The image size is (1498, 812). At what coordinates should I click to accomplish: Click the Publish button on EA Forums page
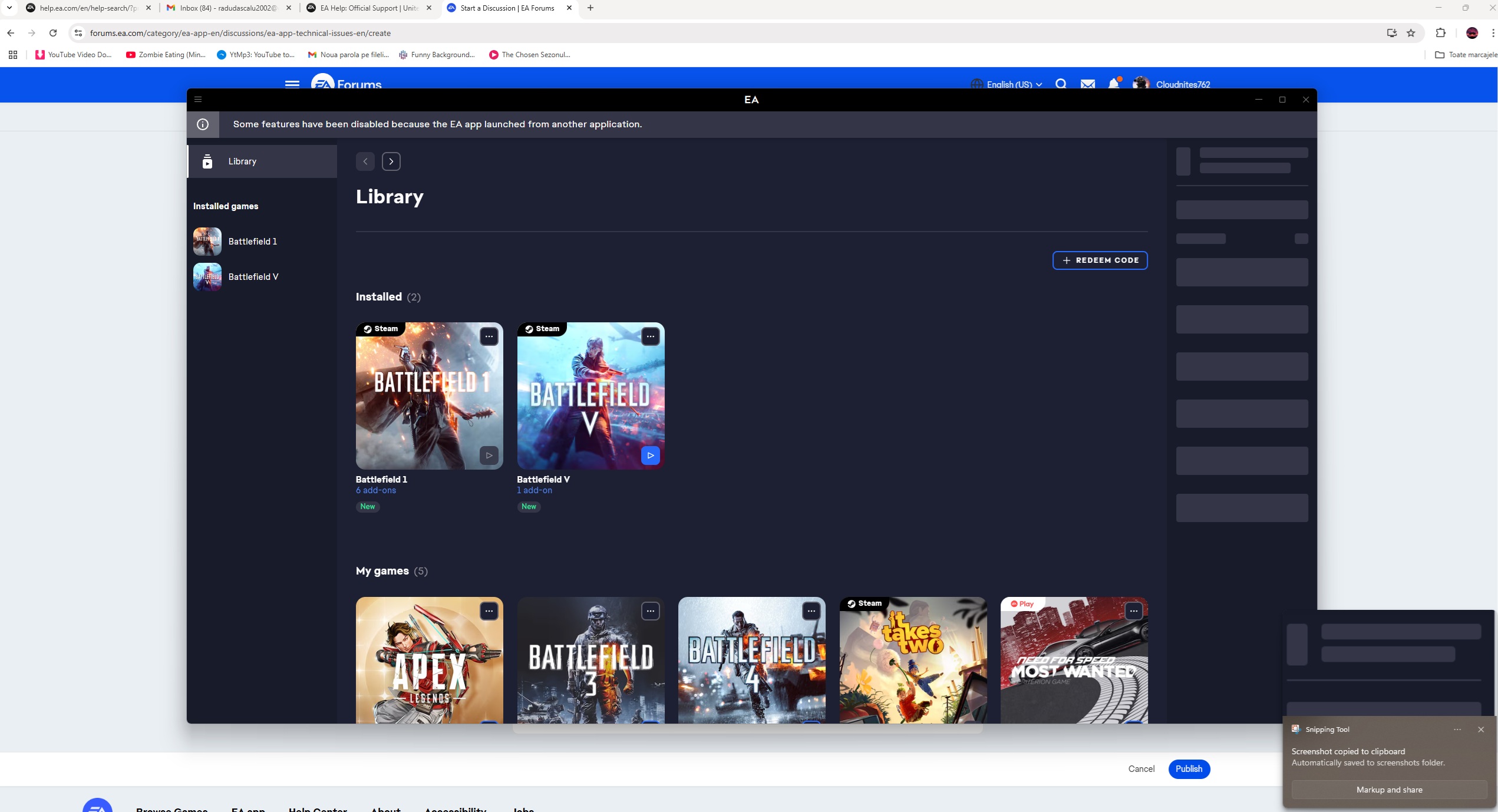tap(1189, 769)
